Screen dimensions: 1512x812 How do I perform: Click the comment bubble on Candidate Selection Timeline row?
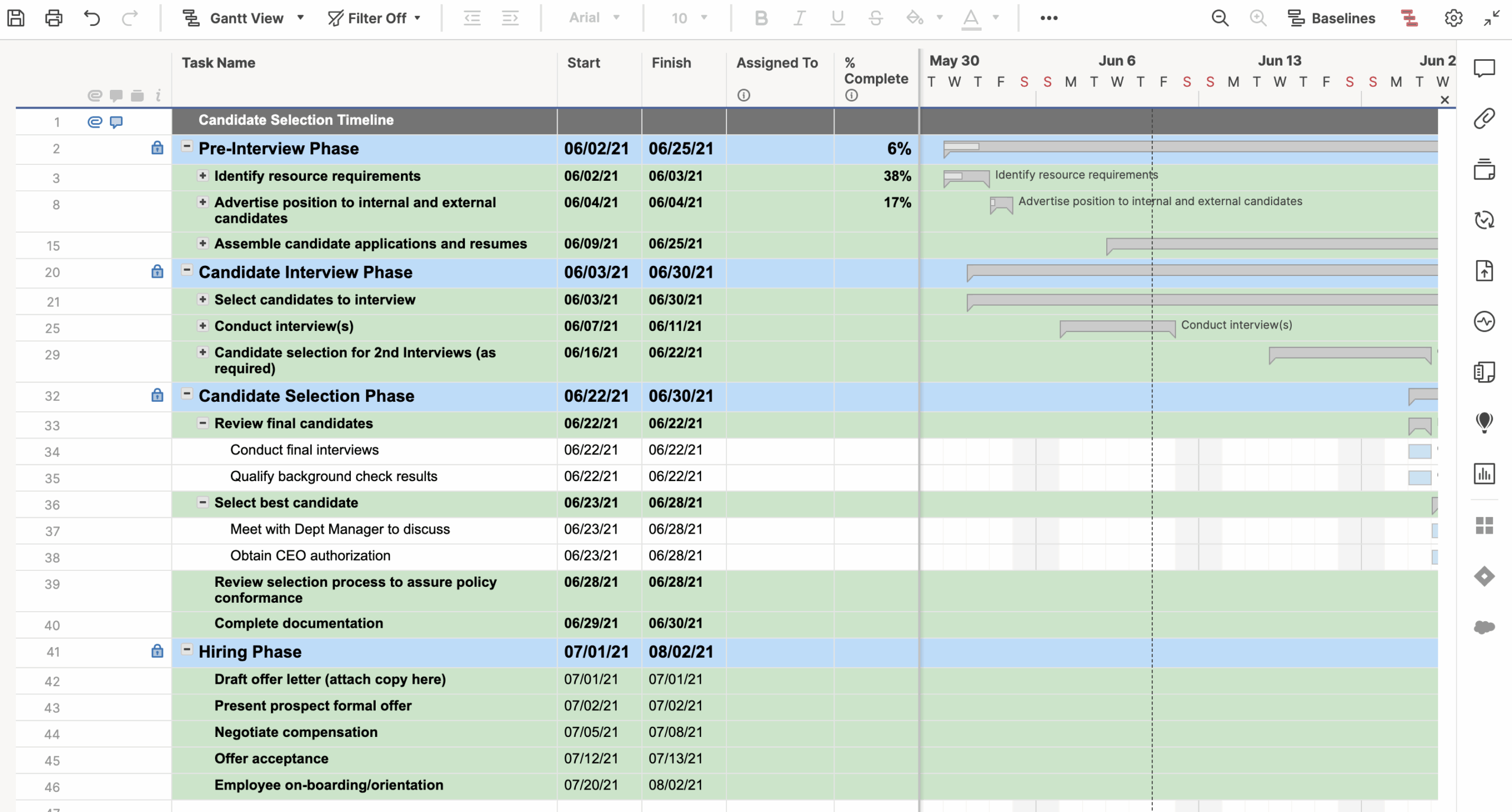116,122
